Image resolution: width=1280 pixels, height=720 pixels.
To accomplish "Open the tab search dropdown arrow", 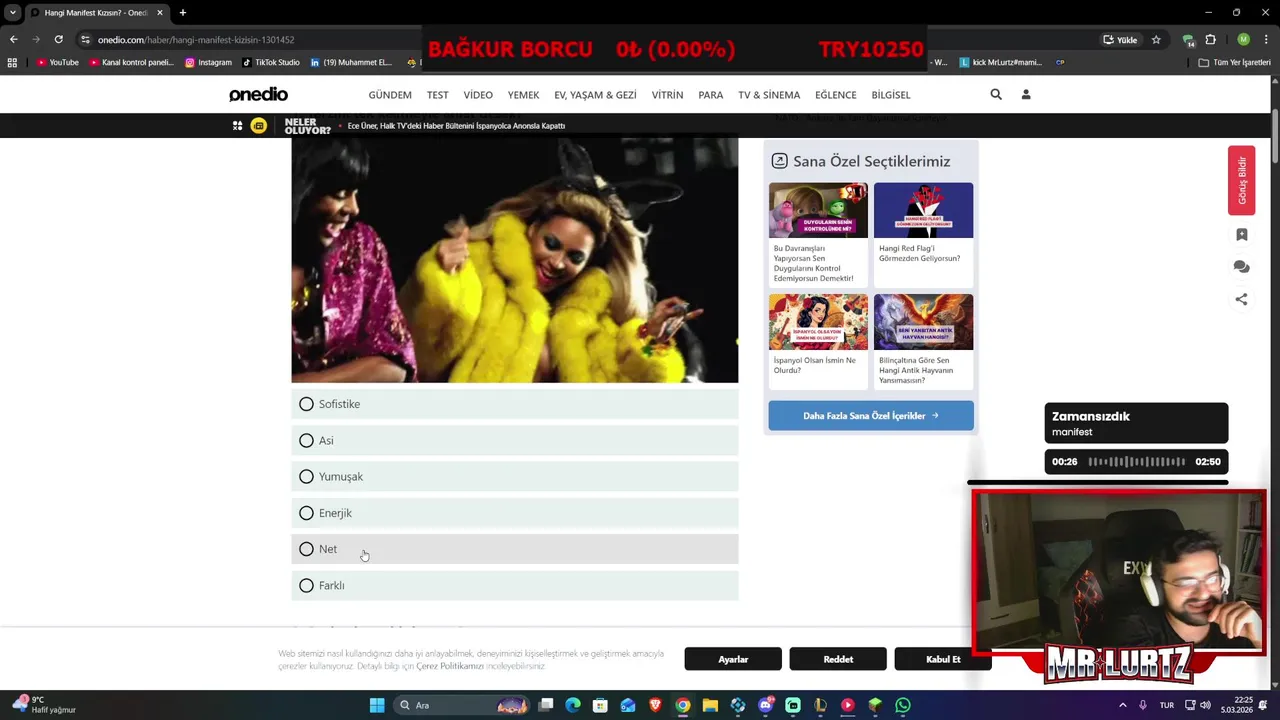I will click(12, 12).
